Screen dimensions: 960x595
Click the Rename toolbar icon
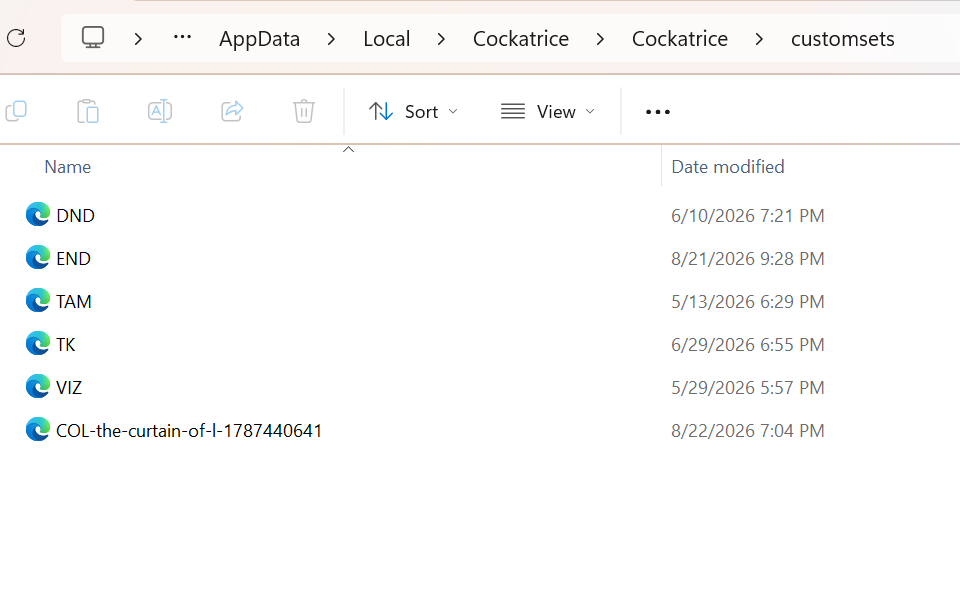click(160, 111)
